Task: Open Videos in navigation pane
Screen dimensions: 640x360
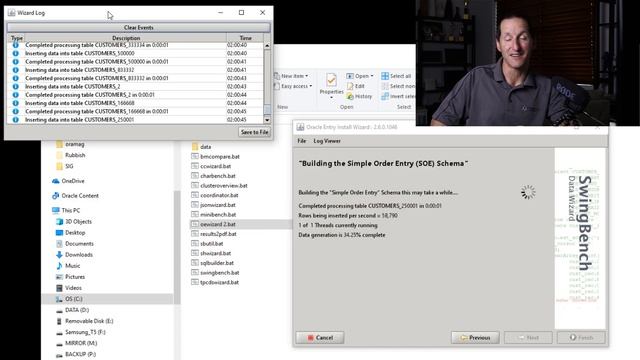Action: pyautogui.click(x=69, y=288)
